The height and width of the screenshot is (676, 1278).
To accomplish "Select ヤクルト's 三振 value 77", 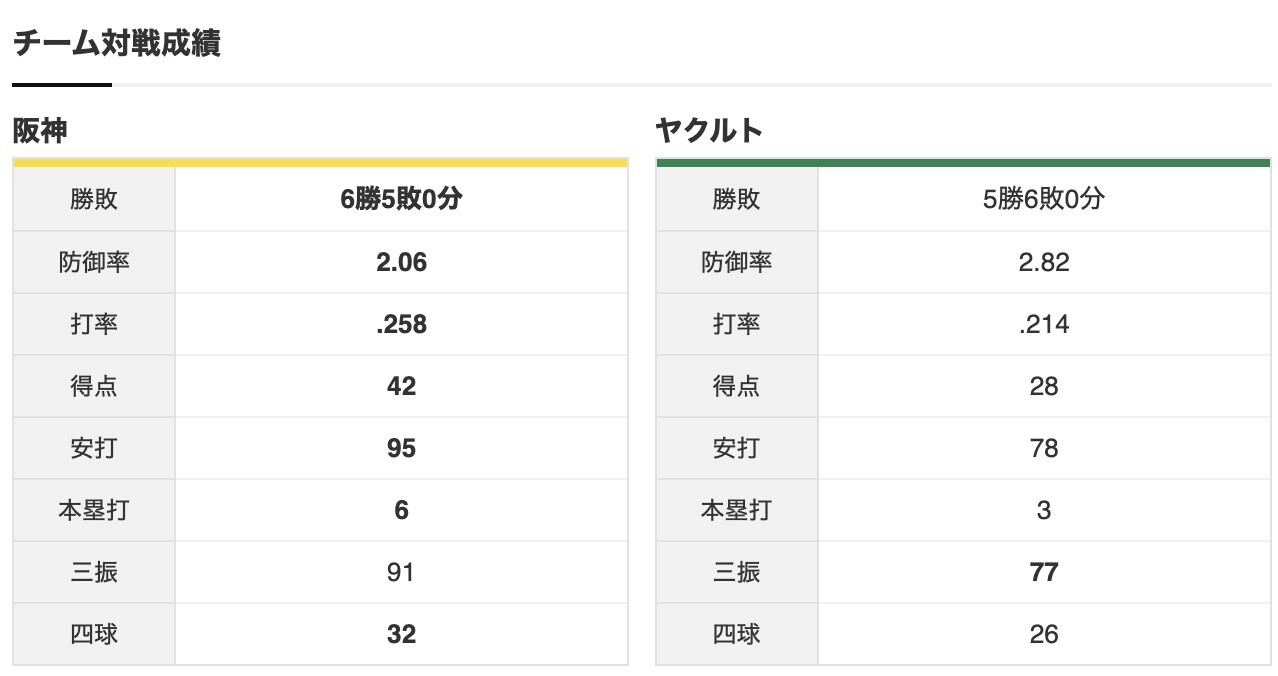I will click(1043, 572).
